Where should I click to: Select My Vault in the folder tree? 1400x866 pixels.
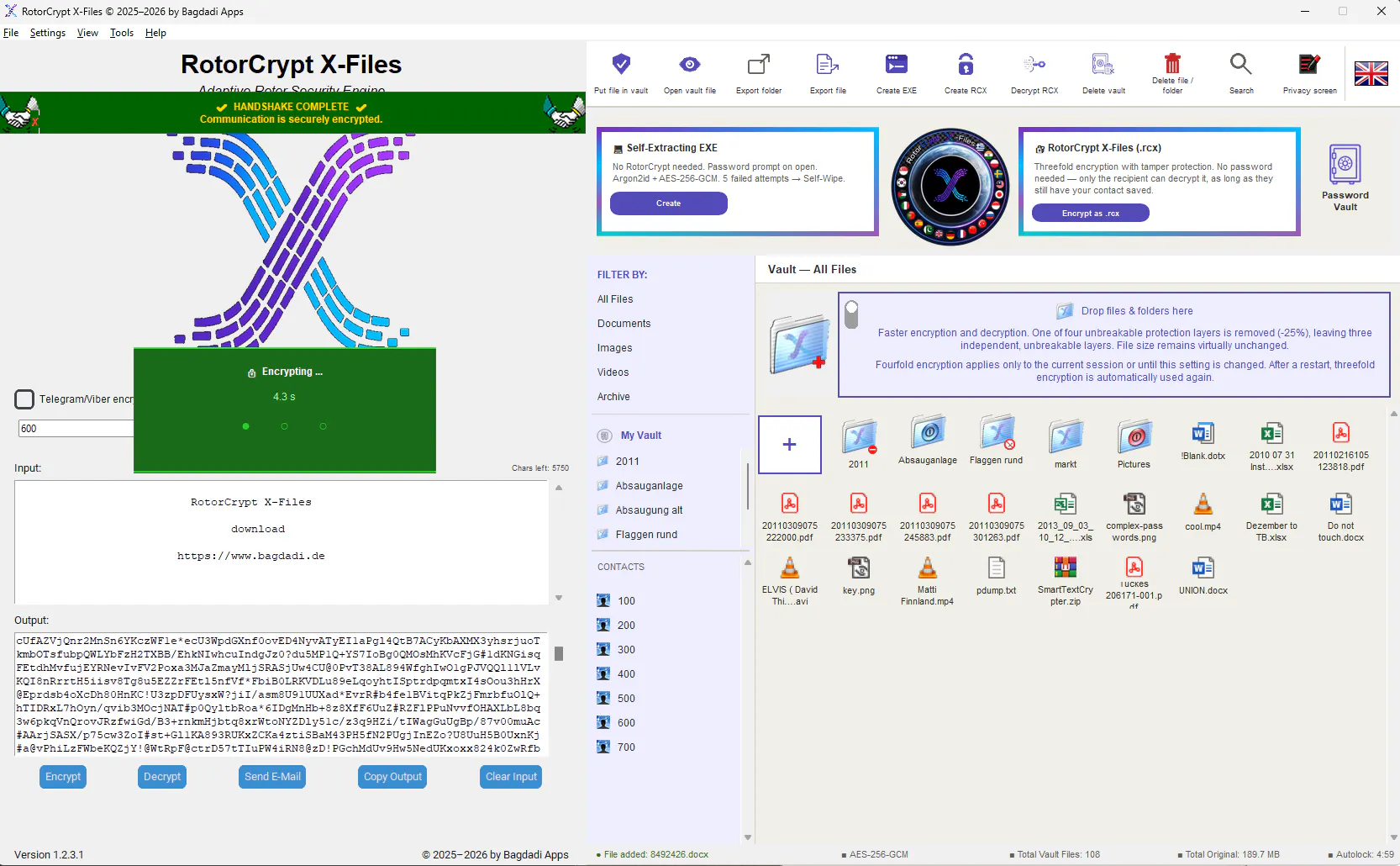pos(640,436)
